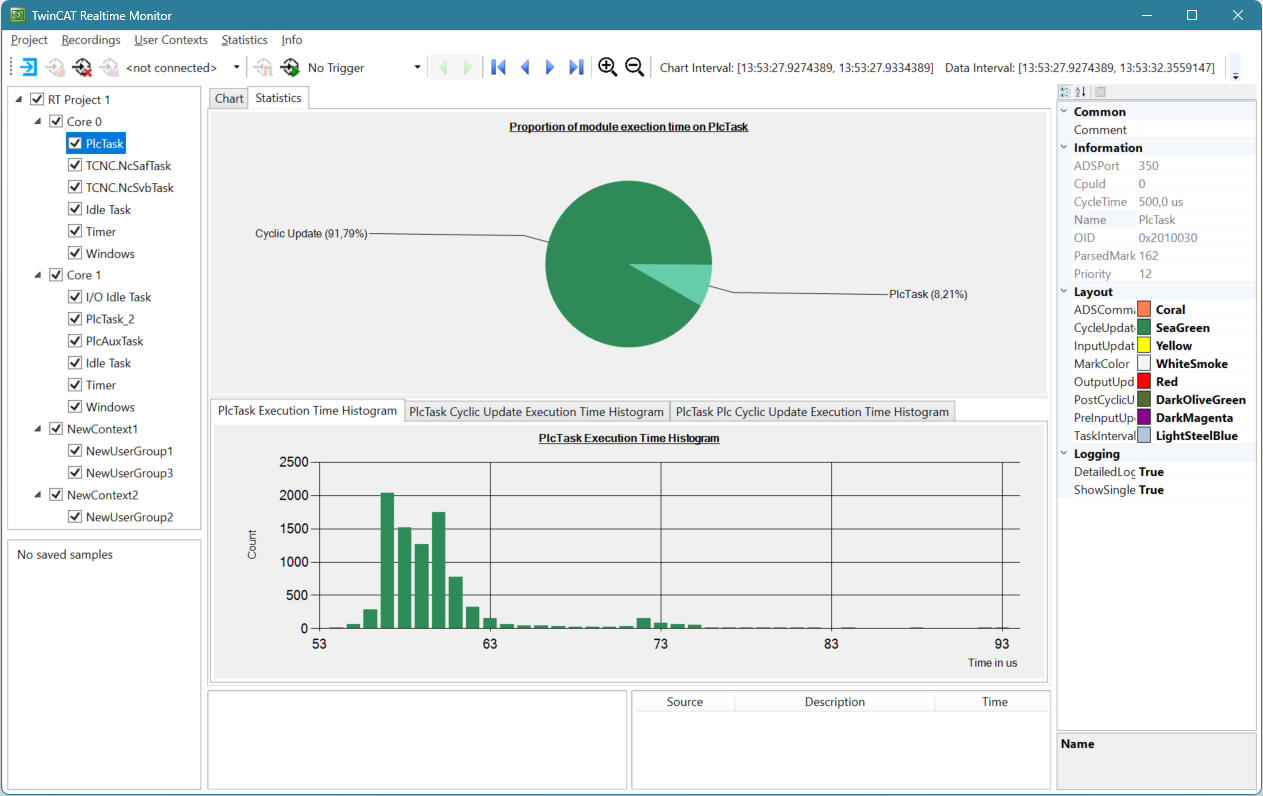This screenshot has height=796, width=1263.
Task: Click the blue import arrow toolbar icon
Action: click(x=29, y=67)
